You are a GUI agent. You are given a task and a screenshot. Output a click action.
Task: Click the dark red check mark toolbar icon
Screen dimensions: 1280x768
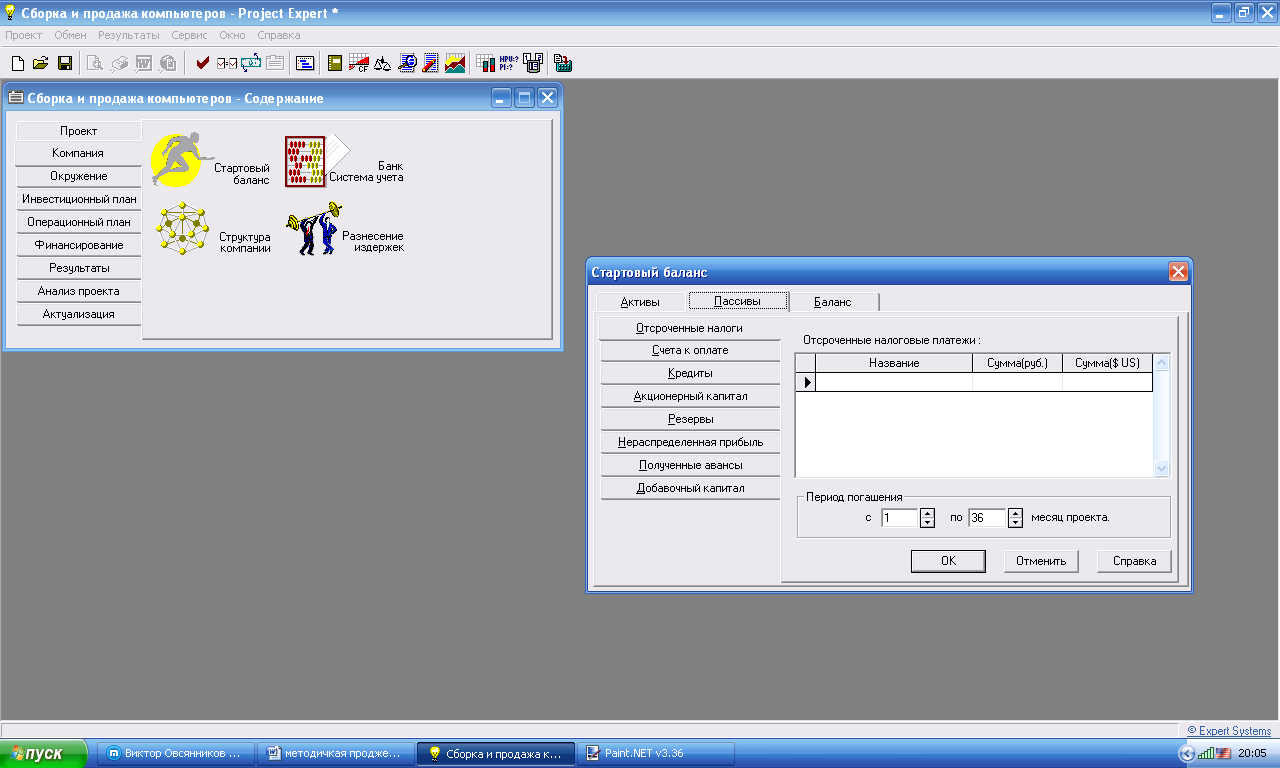coord(203,63)
